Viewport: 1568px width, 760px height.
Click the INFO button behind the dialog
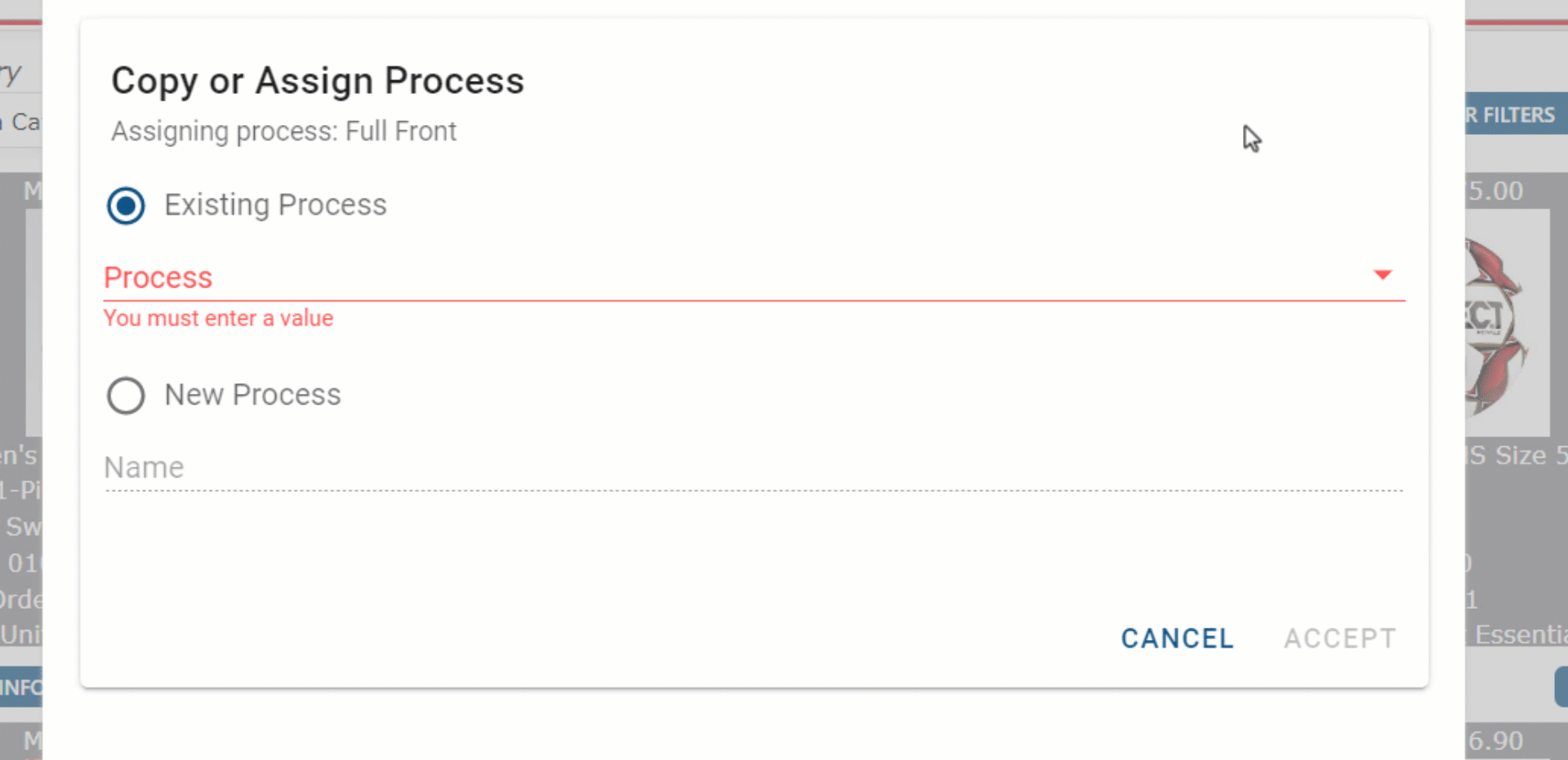coord(21,686)
